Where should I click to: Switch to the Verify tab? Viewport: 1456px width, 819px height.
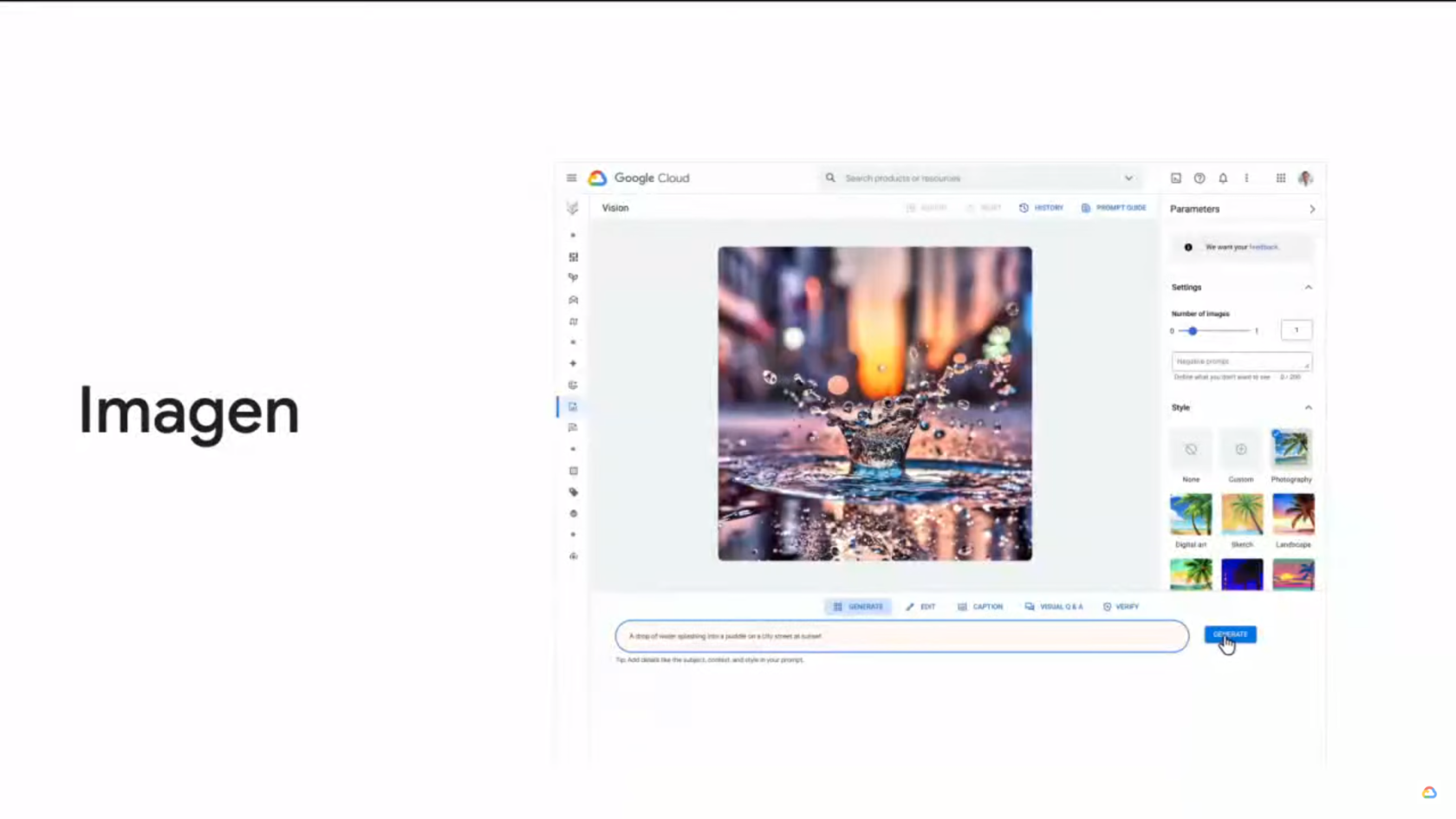(x=1121, y=607)
